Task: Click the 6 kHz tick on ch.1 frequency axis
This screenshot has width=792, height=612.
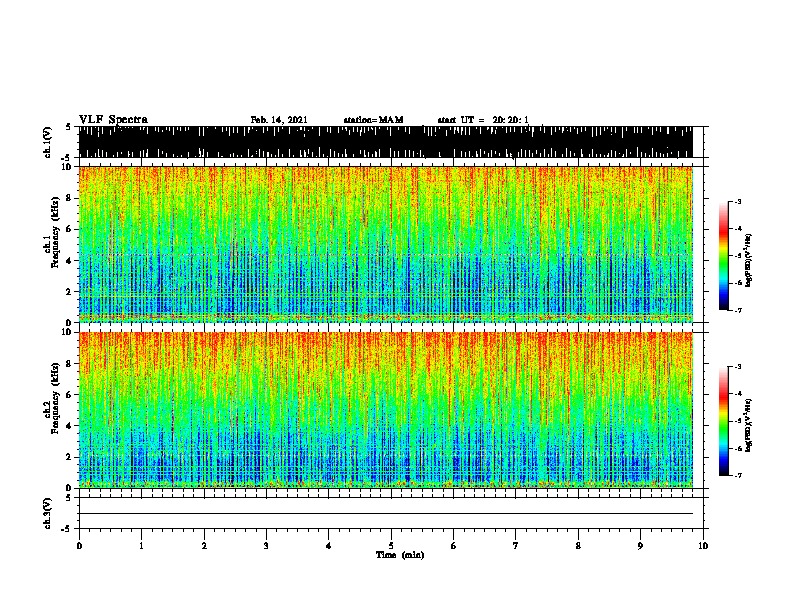Action: [70, 229]
